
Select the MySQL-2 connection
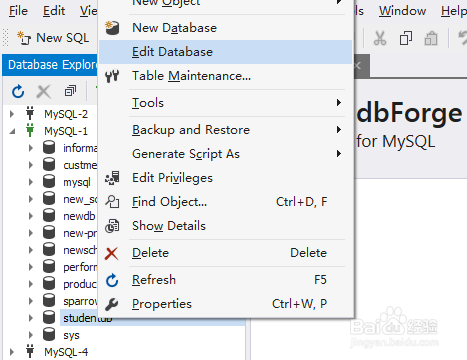(66, 114)
